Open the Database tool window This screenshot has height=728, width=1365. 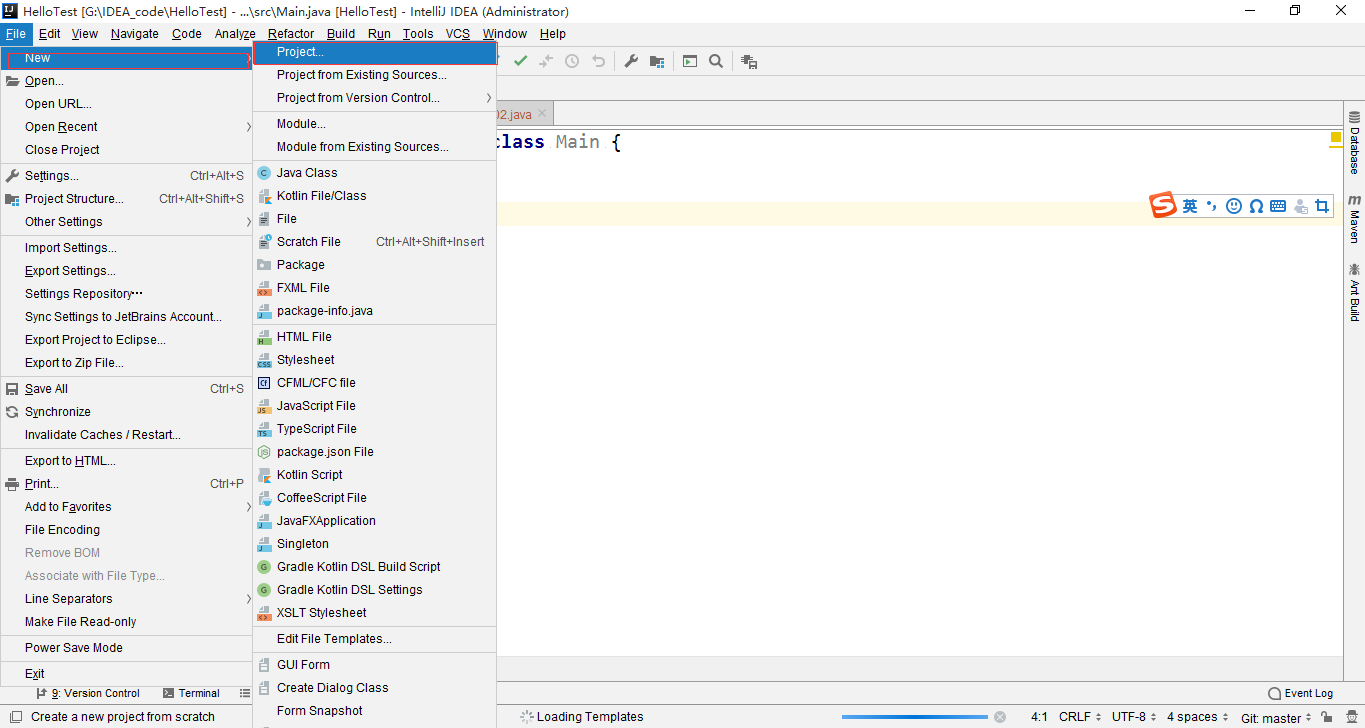[1354, 144]
